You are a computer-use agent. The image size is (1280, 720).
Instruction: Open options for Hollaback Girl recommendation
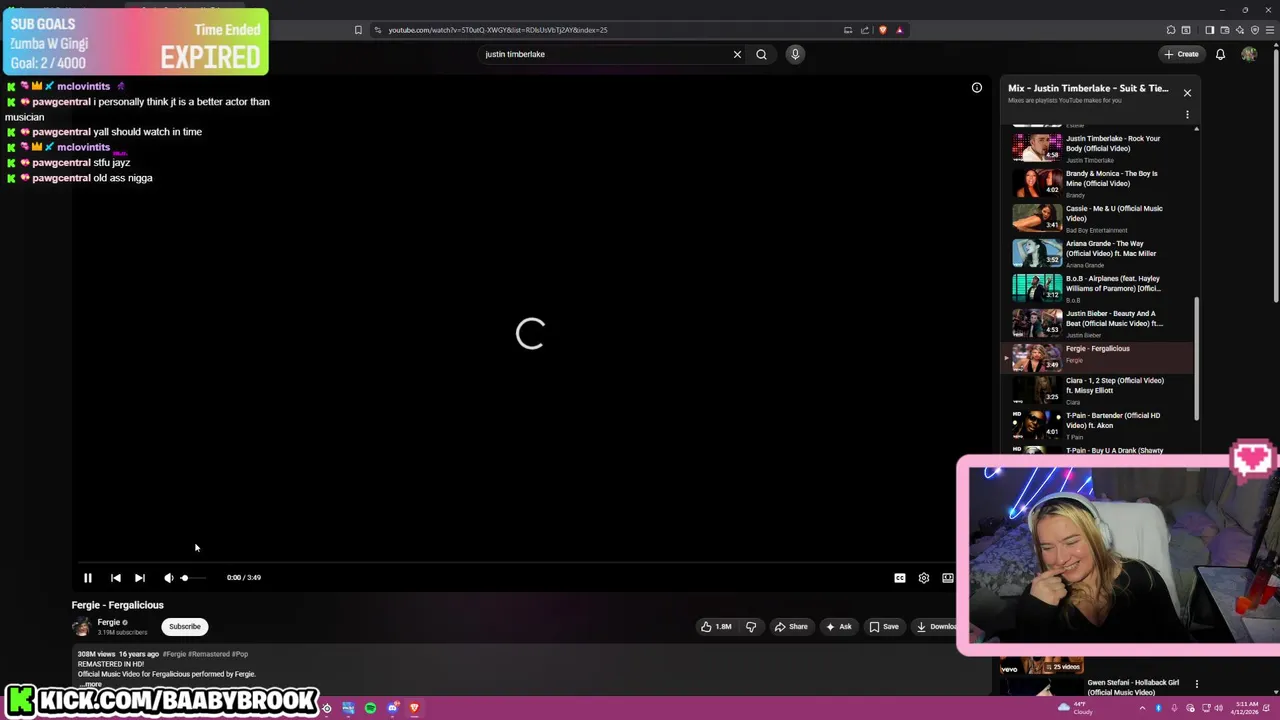point(1197,684)
